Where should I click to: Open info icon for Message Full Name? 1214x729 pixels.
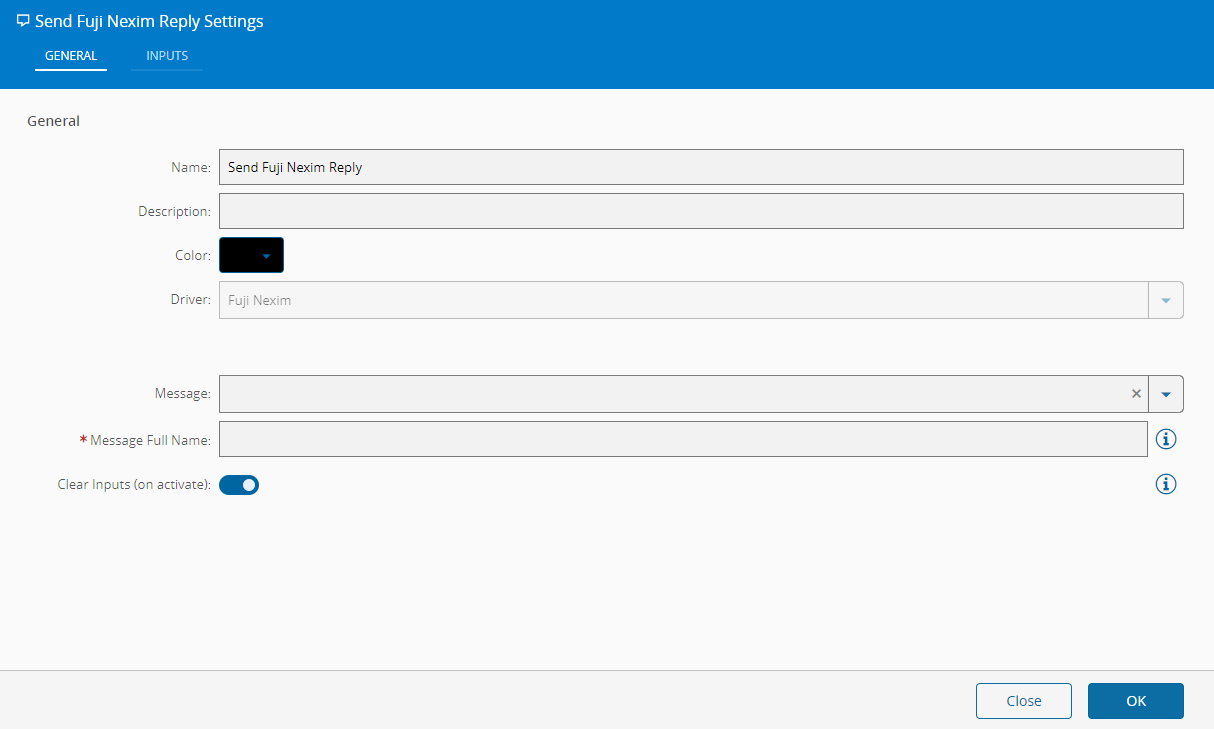1165,439
